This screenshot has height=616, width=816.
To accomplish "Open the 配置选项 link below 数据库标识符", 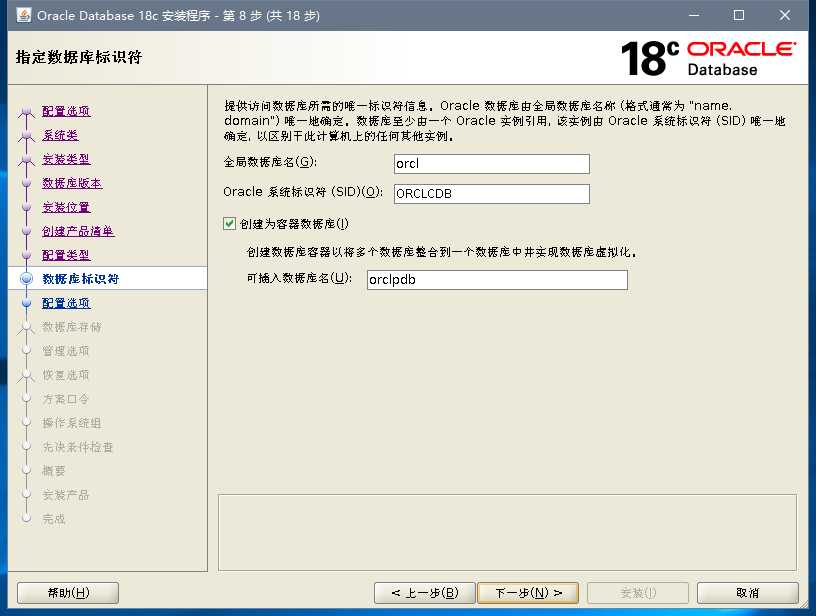I will coord(66,303).
